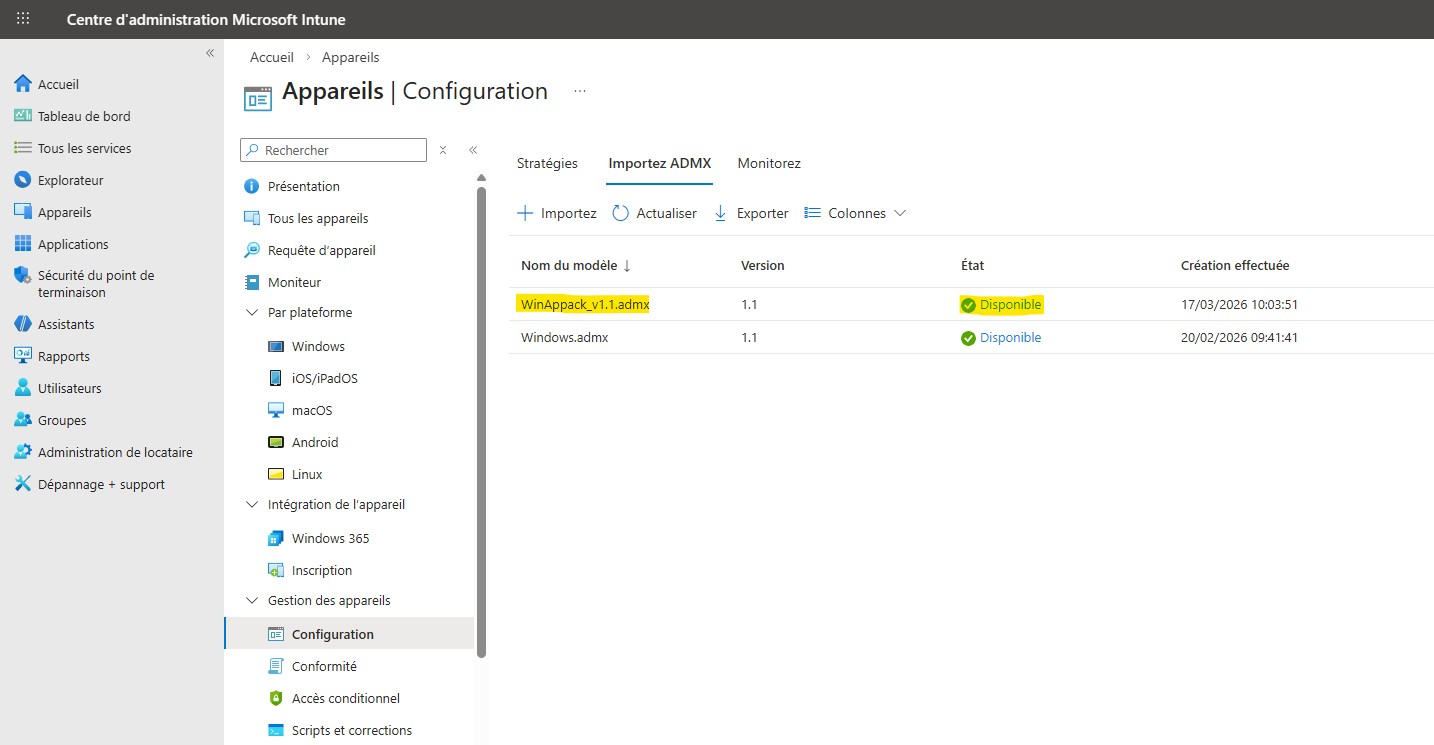The image size is (1434, 745).
Task: Select the Rapports sidebar icon
Action: (22, 355)
